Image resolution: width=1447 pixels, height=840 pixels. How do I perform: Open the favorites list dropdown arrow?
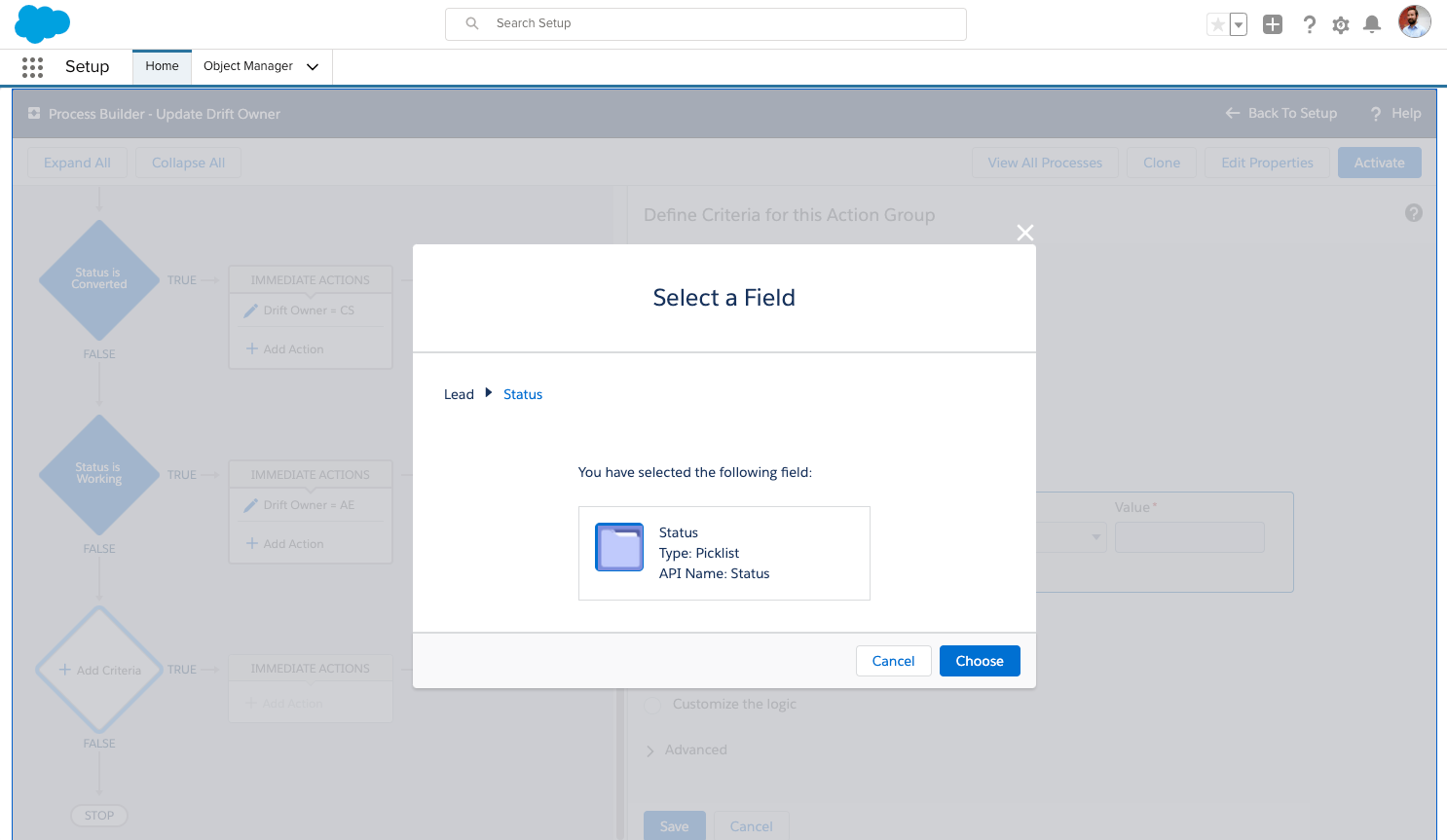pos(1239,24)
